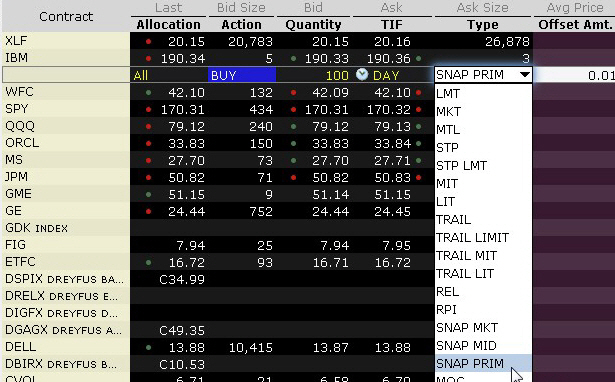Click the BUY action cell in order row
615x382 pixels.
click(x=242, y=75)
